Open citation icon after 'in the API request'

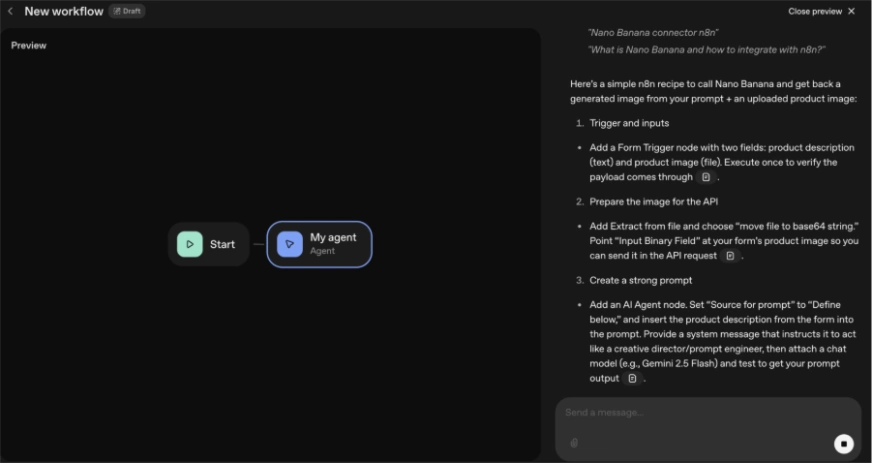pos(730,256)
